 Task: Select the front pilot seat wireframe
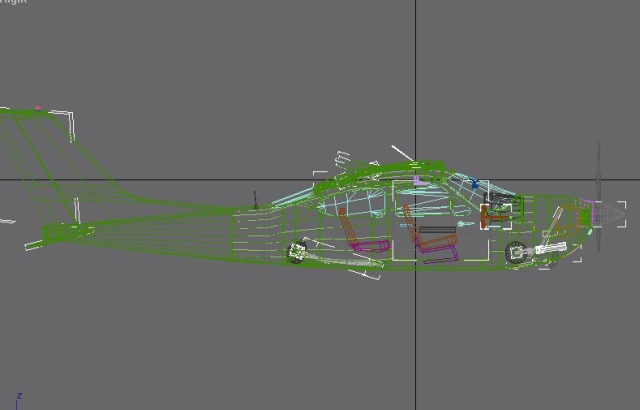click(x=430, y=234)
